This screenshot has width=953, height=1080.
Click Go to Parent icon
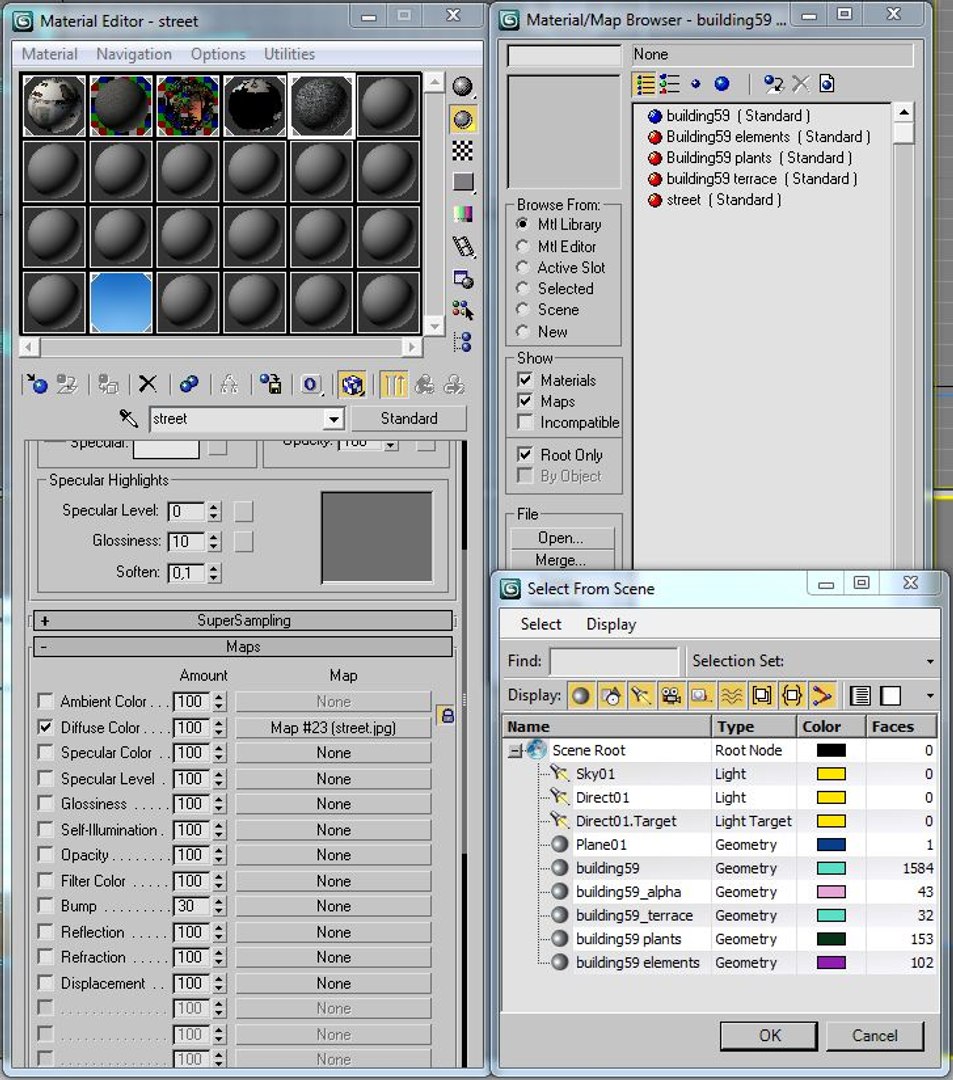tap(424, 384)
